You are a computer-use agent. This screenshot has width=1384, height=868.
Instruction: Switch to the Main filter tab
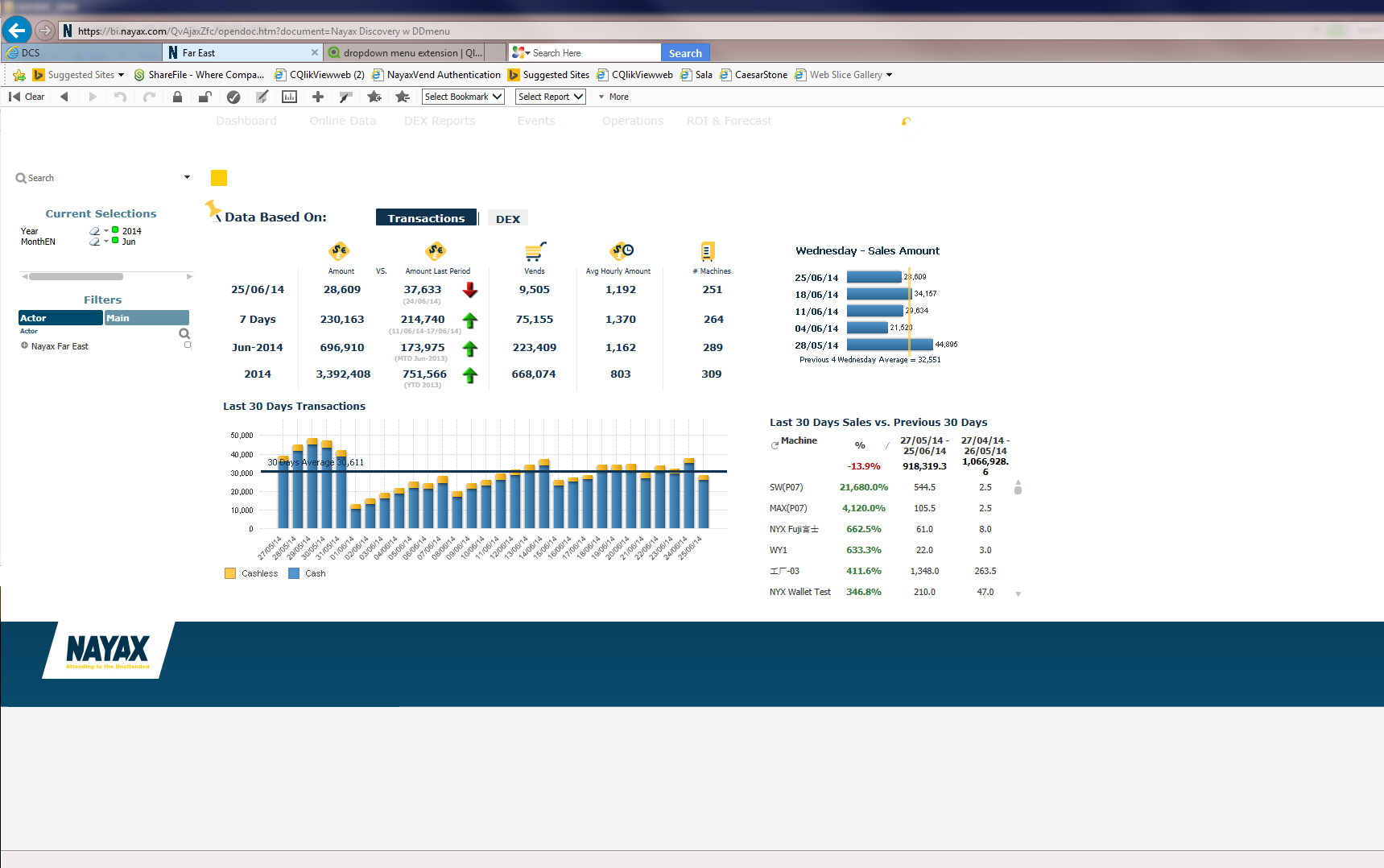pos(147,318)
